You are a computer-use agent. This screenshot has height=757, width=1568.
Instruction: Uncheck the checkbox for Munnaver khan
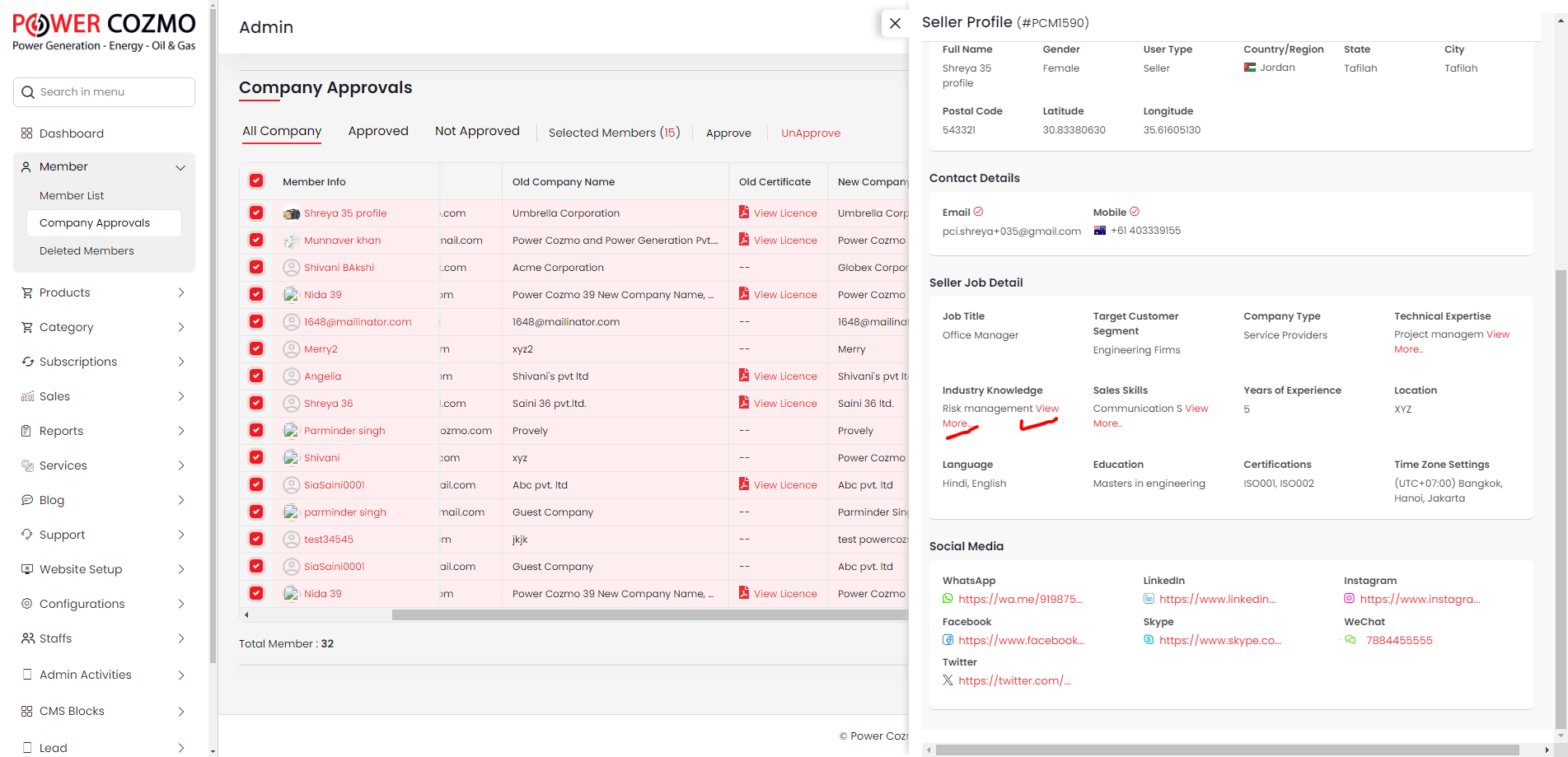click(256, 240)
